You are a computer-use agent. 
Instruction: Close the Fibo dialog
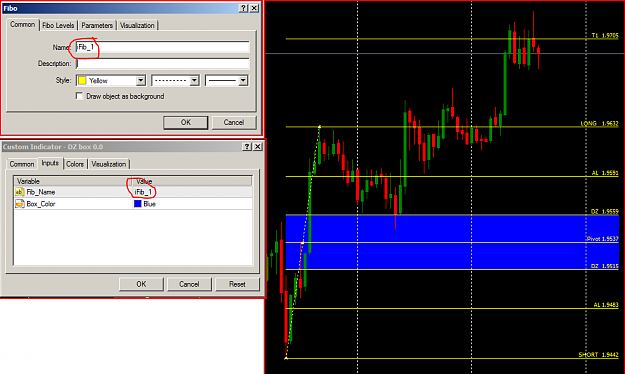tap(254, 8)
